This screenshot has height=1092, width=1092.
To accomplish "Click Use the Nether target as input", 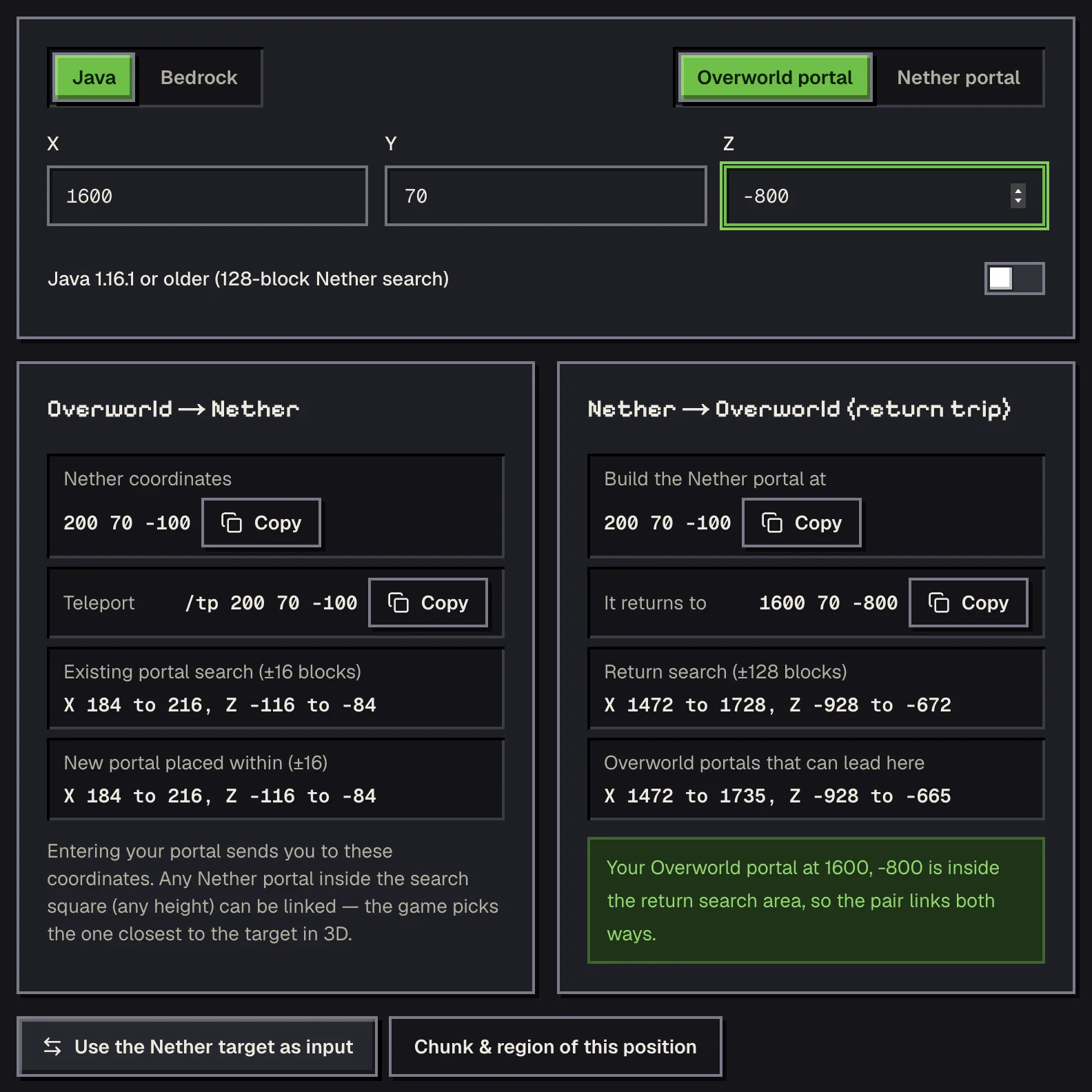I will click(197, 1046).
